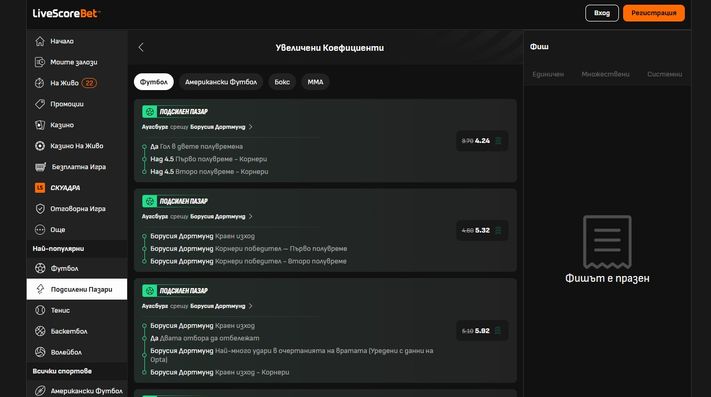Click 'Над 4.5 Първо полувреме – Корнери'

pos(209,159)
